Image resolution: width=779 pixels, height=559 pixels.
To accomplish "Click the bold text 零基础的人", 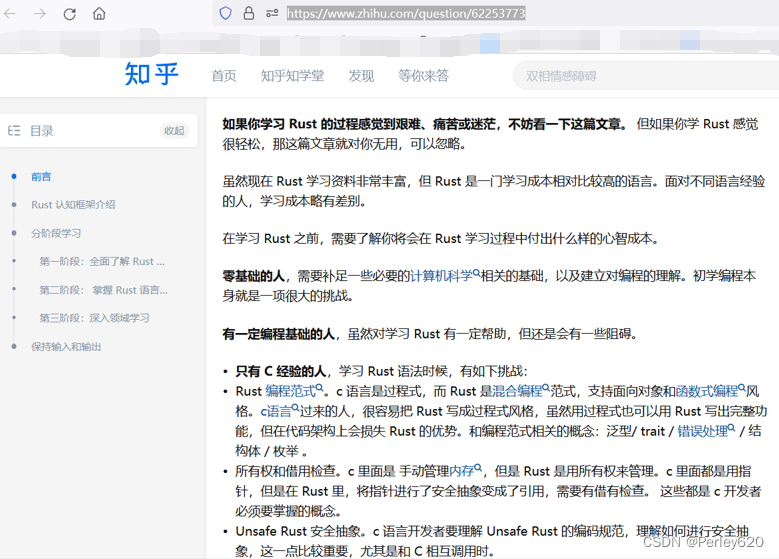I will pyautogui.click(x=253, y=276).
